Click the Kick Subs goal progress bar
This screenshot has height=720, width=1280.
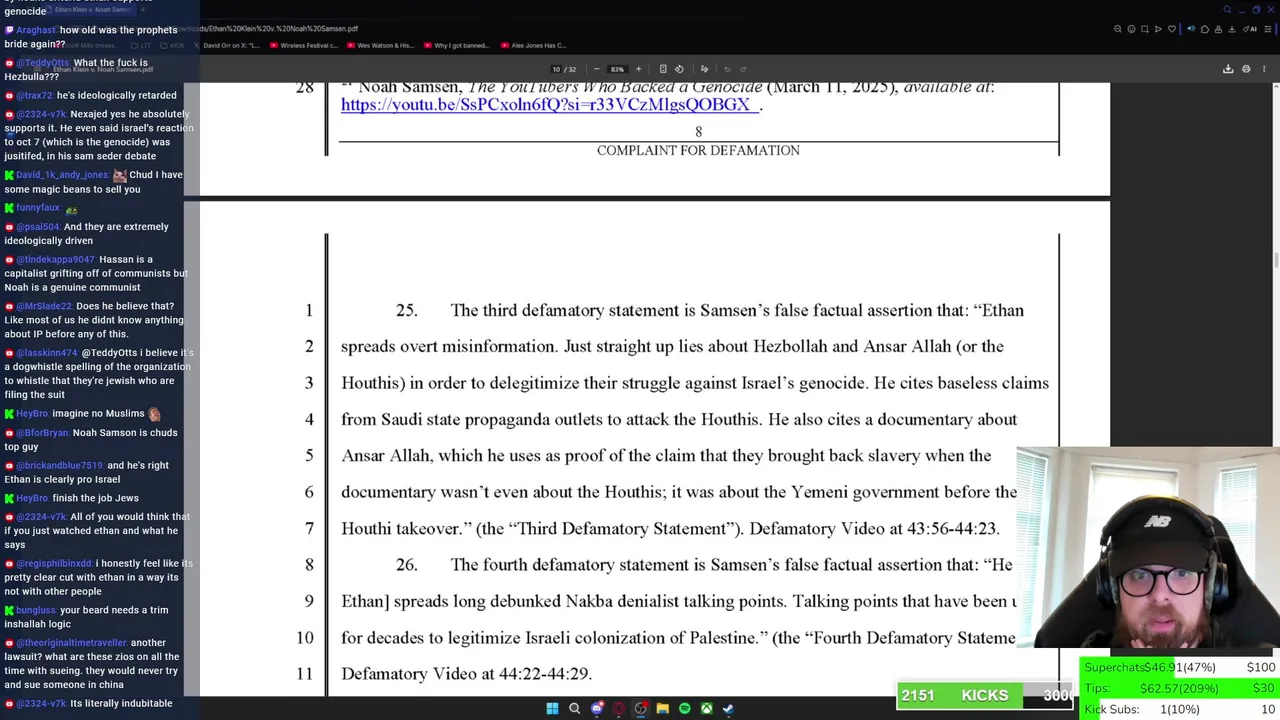[x=1180, y=709]
